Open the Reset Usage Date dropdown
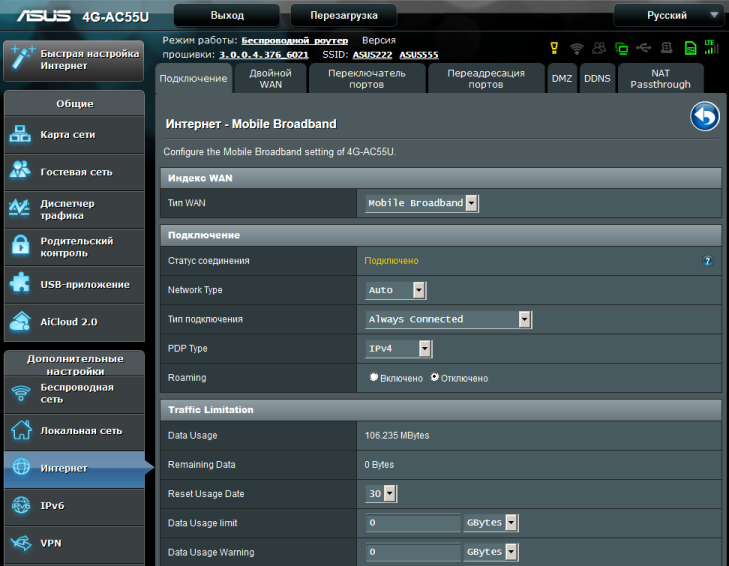Viewport: 729px width, 566px height. tap(381, 493)
